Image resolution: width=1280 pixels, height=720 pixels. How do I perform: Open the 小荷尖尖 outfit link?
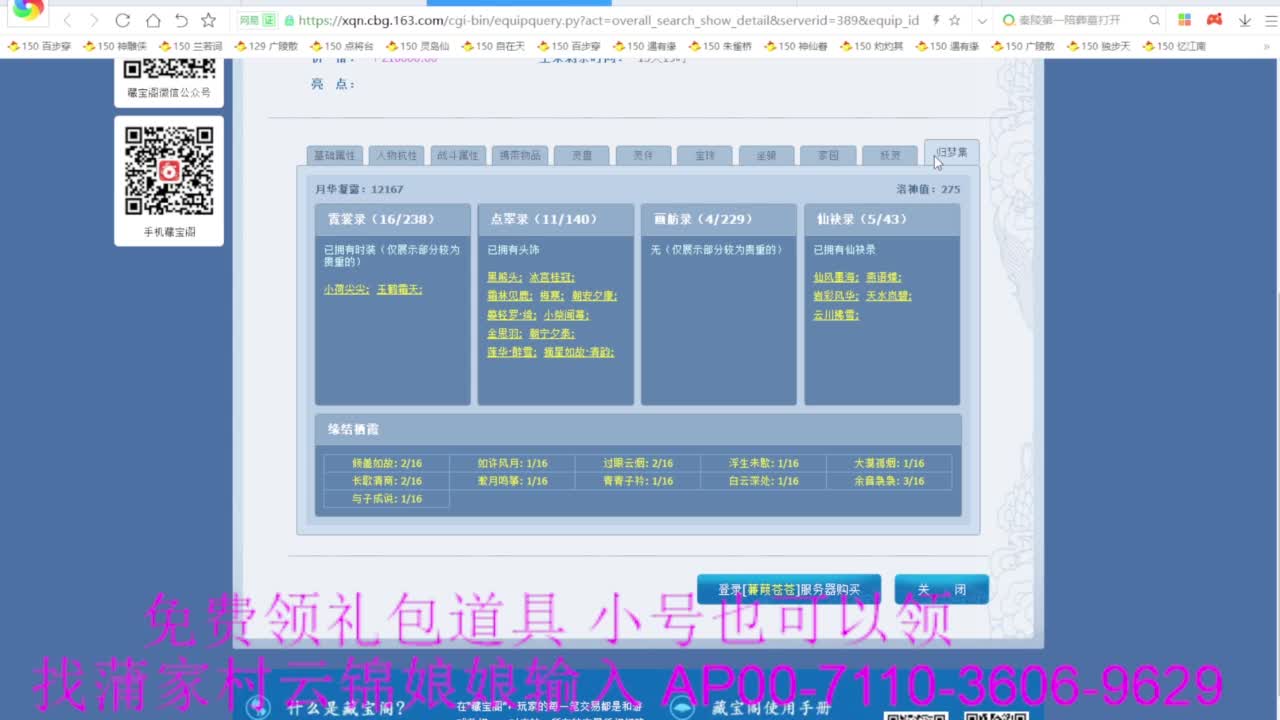[346, 289]
